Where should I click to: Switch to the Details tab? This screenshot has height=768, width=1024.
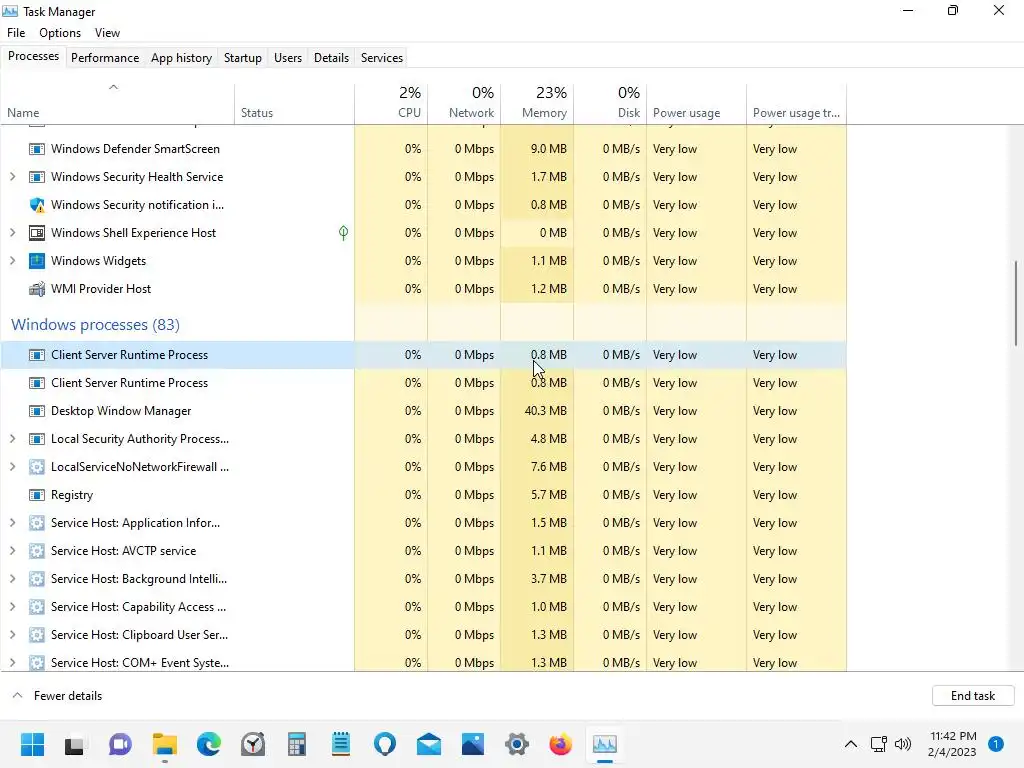point(331,58)
